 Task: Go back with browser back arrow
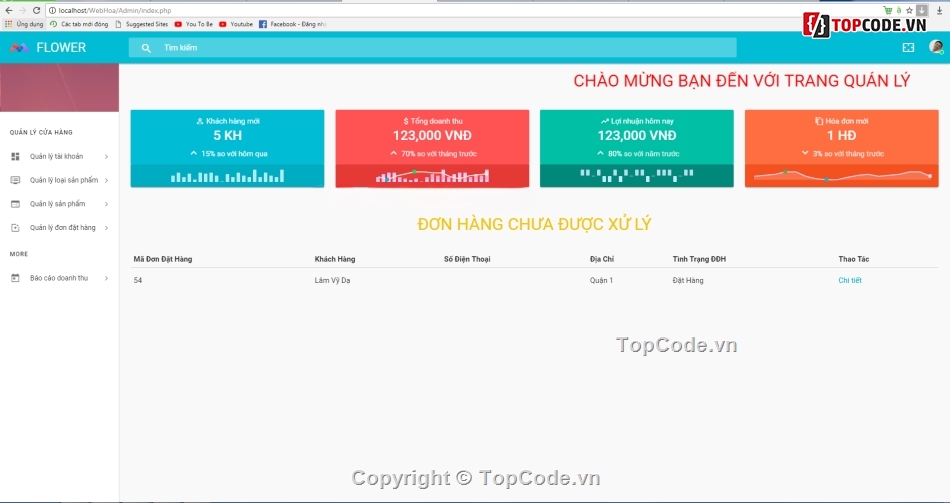[x=8, y=10]
